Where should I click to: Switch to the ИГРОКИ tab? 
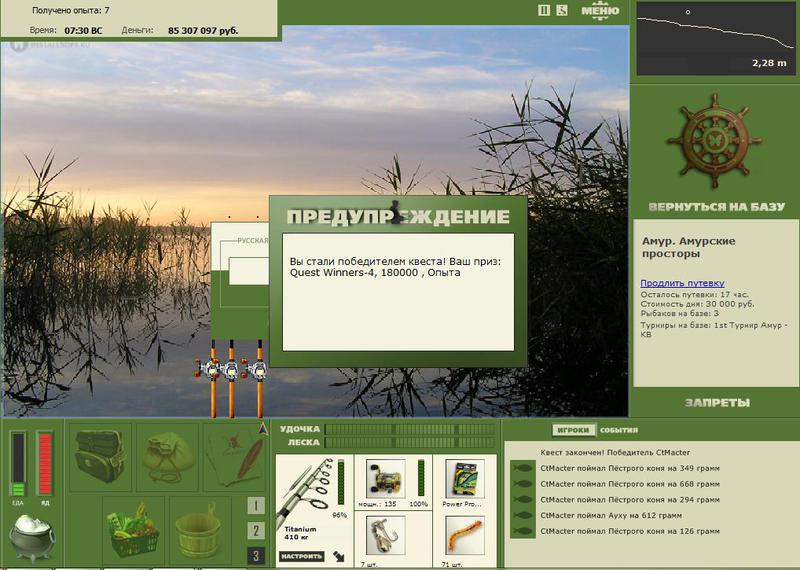coord(573,430)
